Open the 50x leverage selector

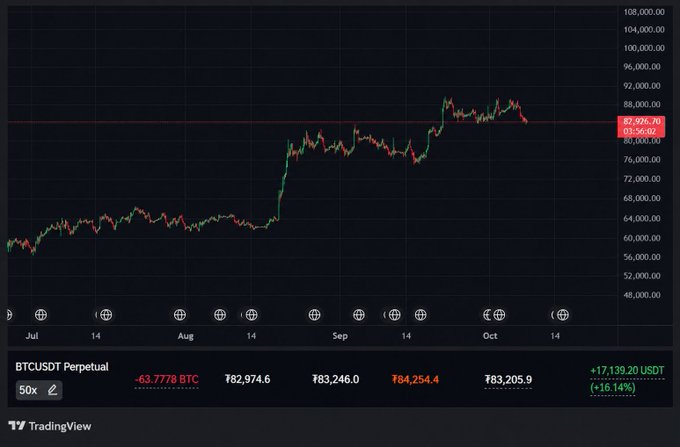[x=39, y=390]
